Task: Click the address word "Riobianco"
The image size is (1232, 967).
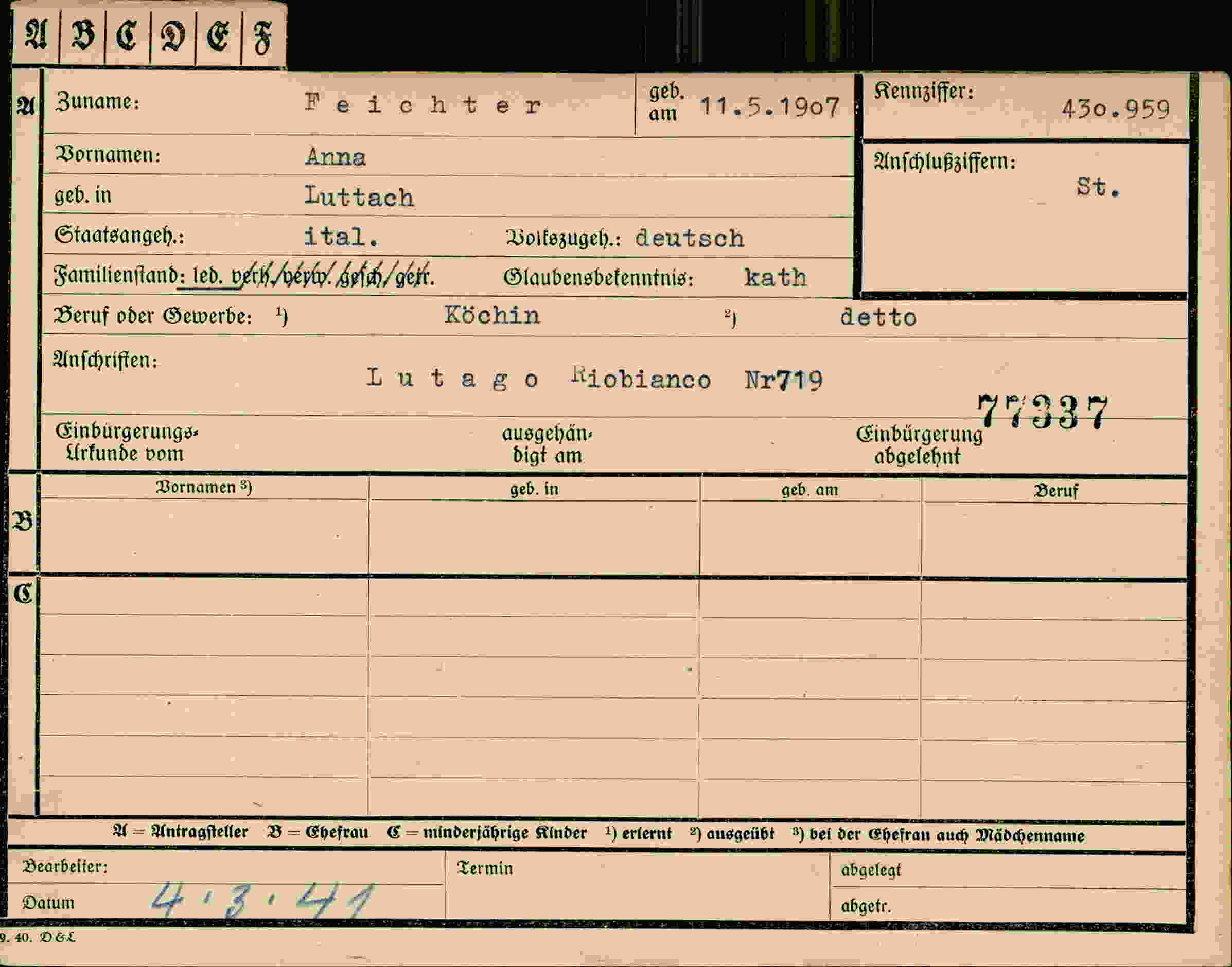Action: [641, 378]
